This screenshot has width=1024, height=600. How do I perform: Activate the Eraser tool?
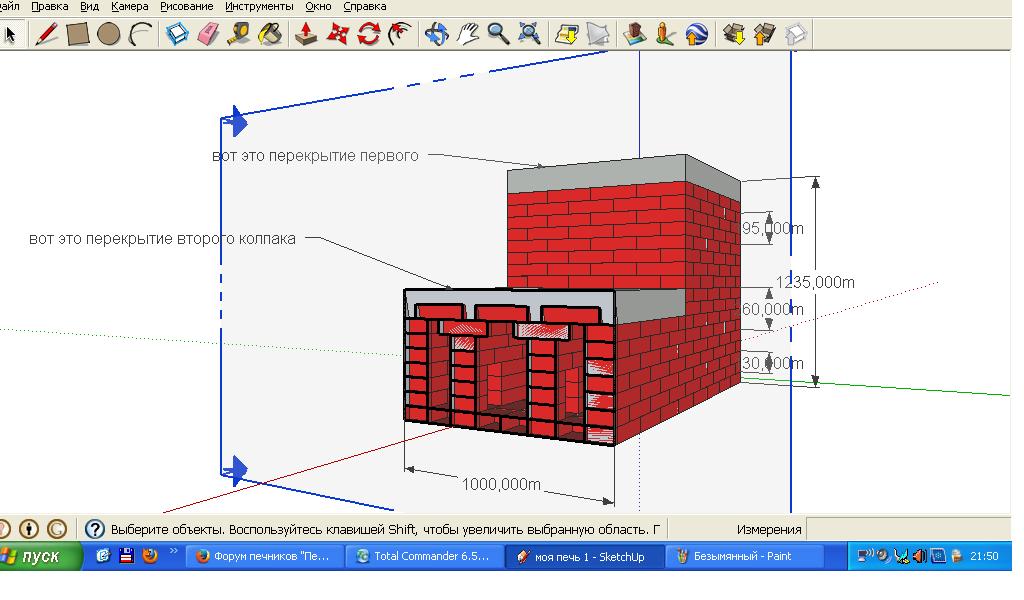click(x=207, y=34)
